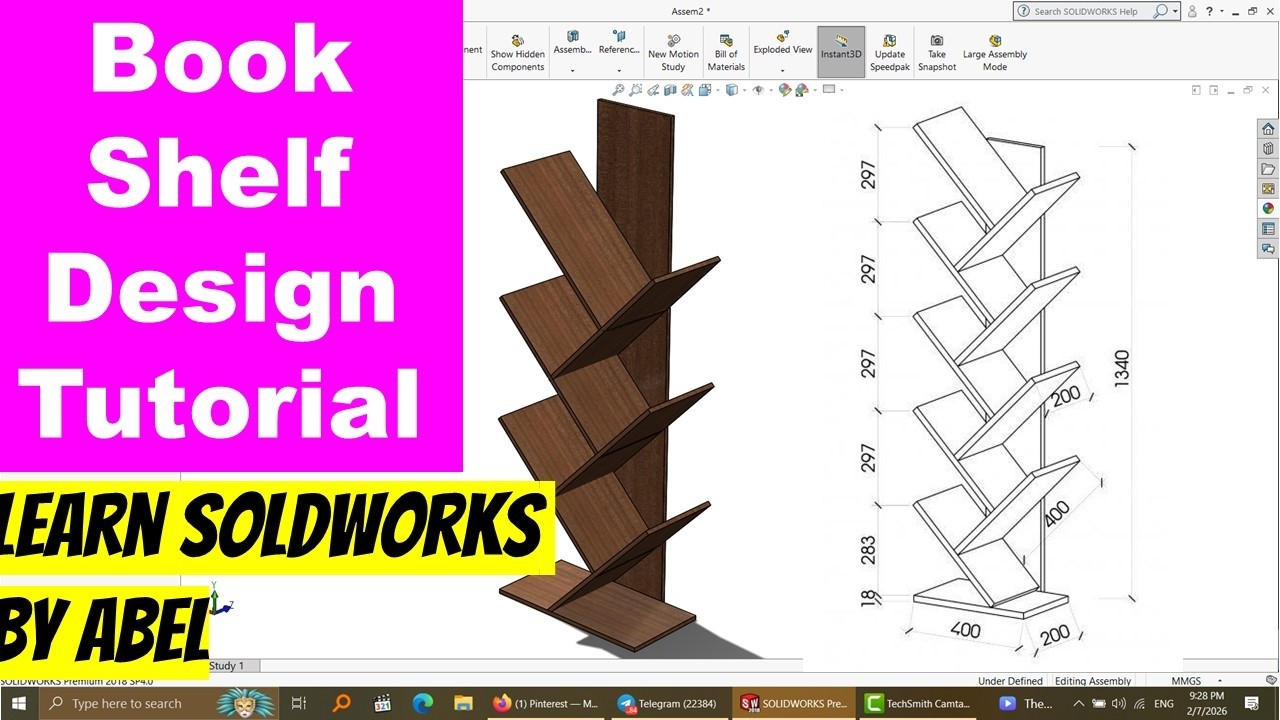Open View Settings monitor icon
Screen dimensions: 1280x720
(828, 90)
